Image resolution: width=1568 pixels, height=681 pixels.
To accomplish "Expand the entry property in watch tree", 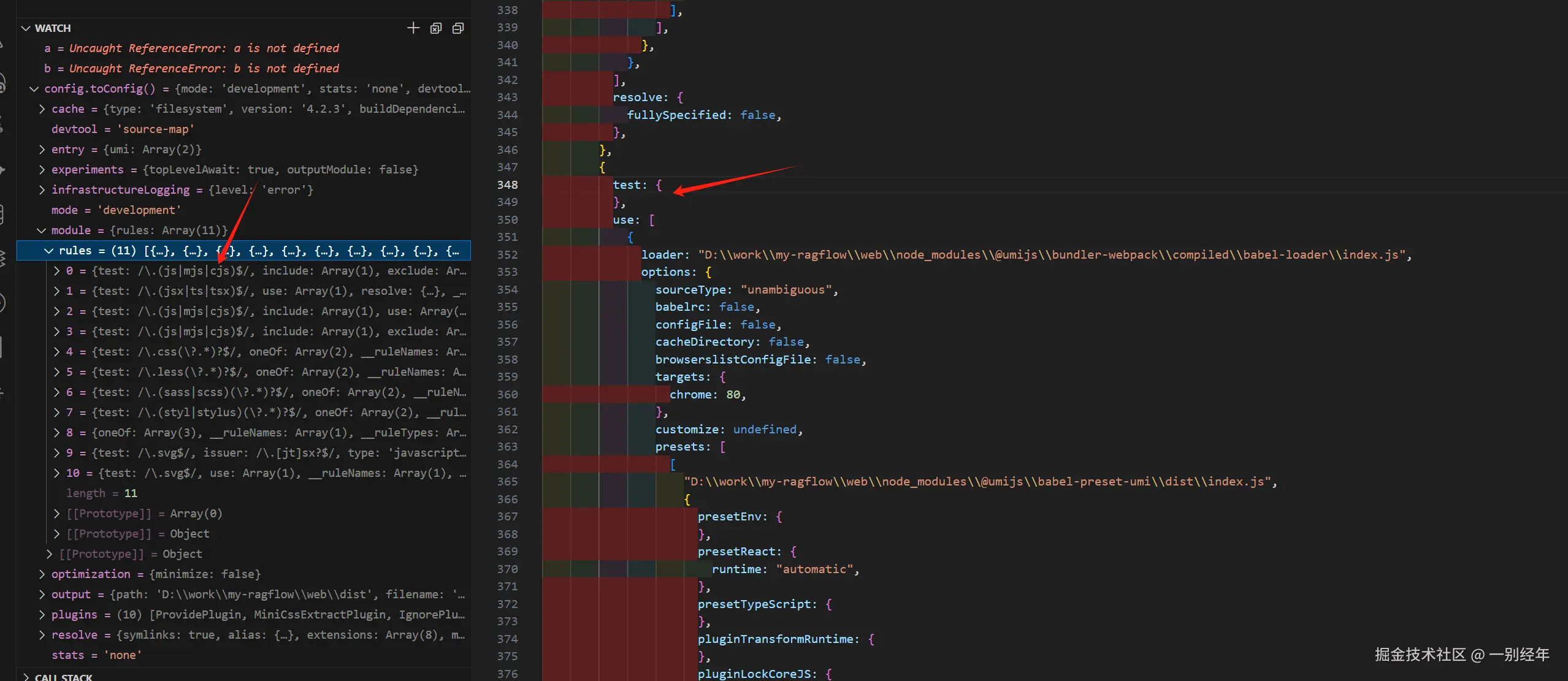I will 42,150.
